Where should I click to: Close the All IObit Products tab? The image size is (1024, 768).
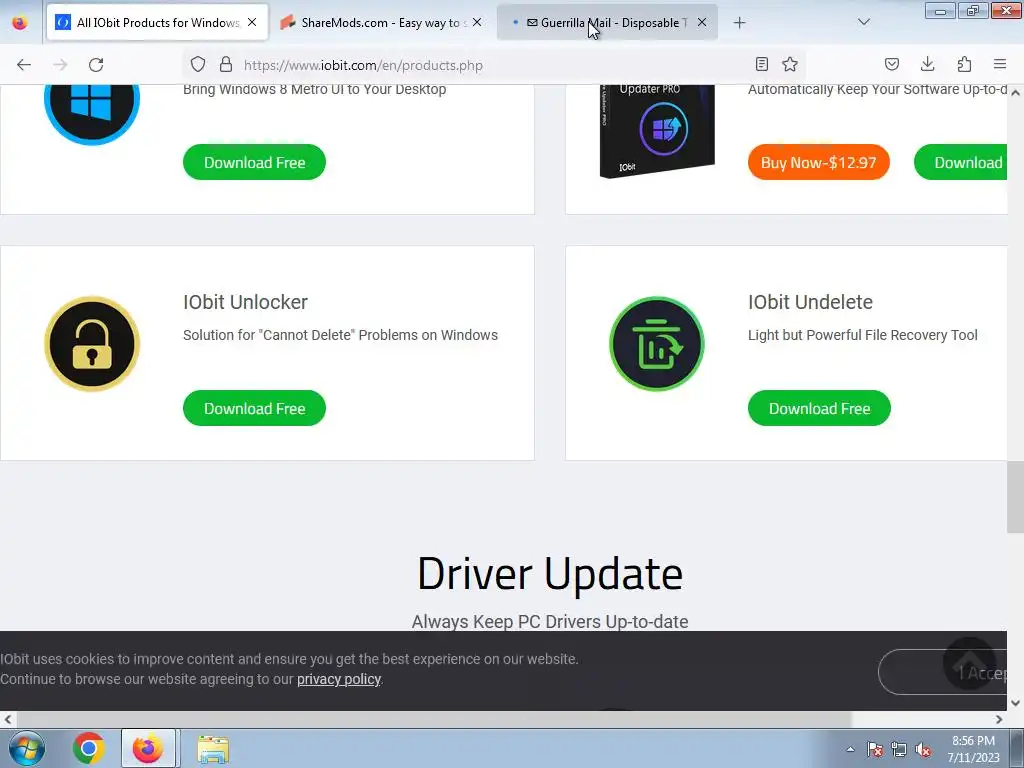(252, 22)
